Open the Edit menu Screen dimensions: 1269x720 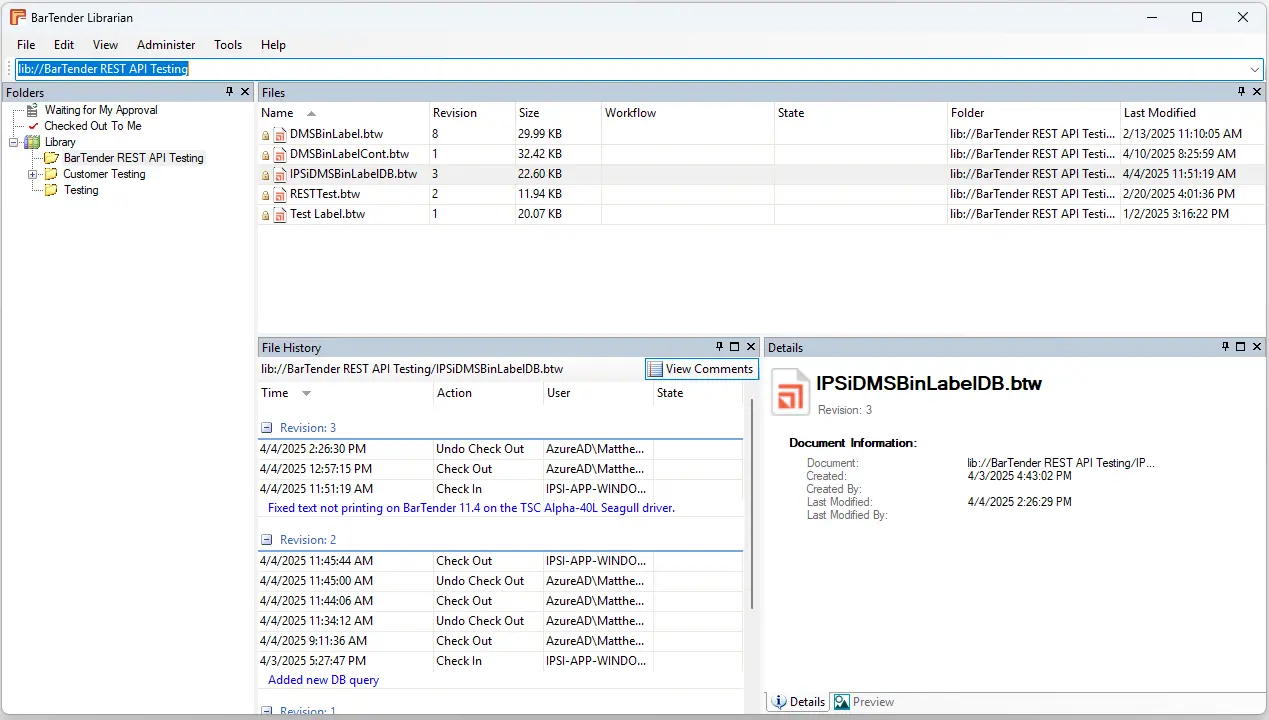point(64,45)
